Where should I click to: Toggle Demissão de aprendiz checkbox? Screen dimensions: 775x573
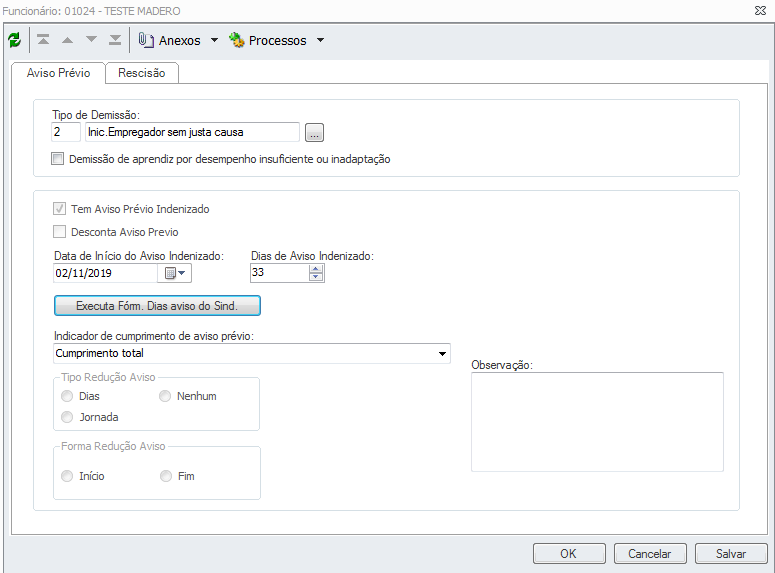pyautogui.click(x=58, y=159)
